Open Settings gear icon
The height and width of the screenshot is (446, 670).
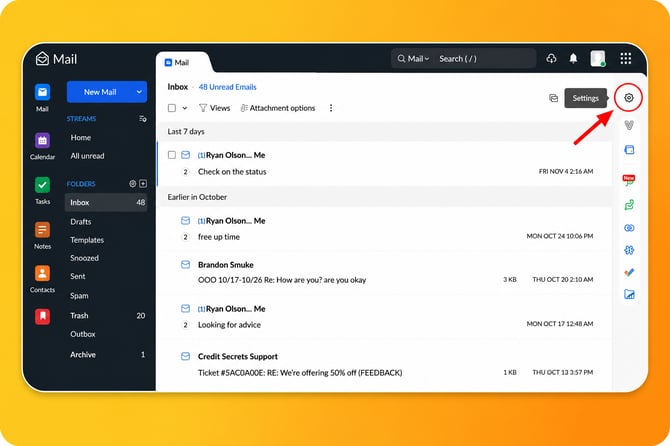click(x=629, y=98)
